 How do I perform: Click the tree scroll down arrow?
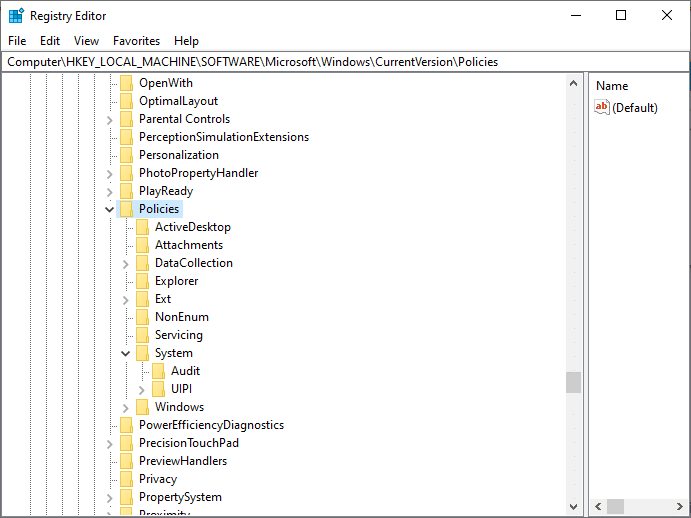(573, 507)
